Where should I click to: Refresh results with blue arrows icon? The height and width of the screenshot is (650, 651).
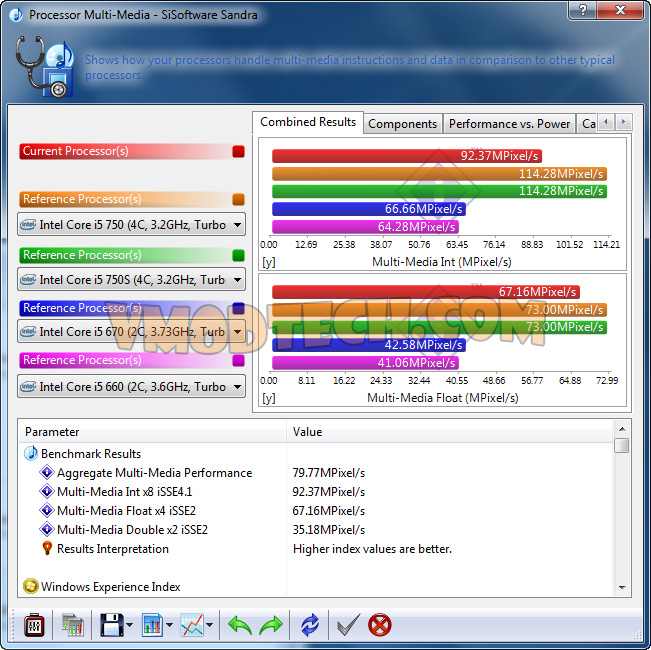tap(310, 625)
